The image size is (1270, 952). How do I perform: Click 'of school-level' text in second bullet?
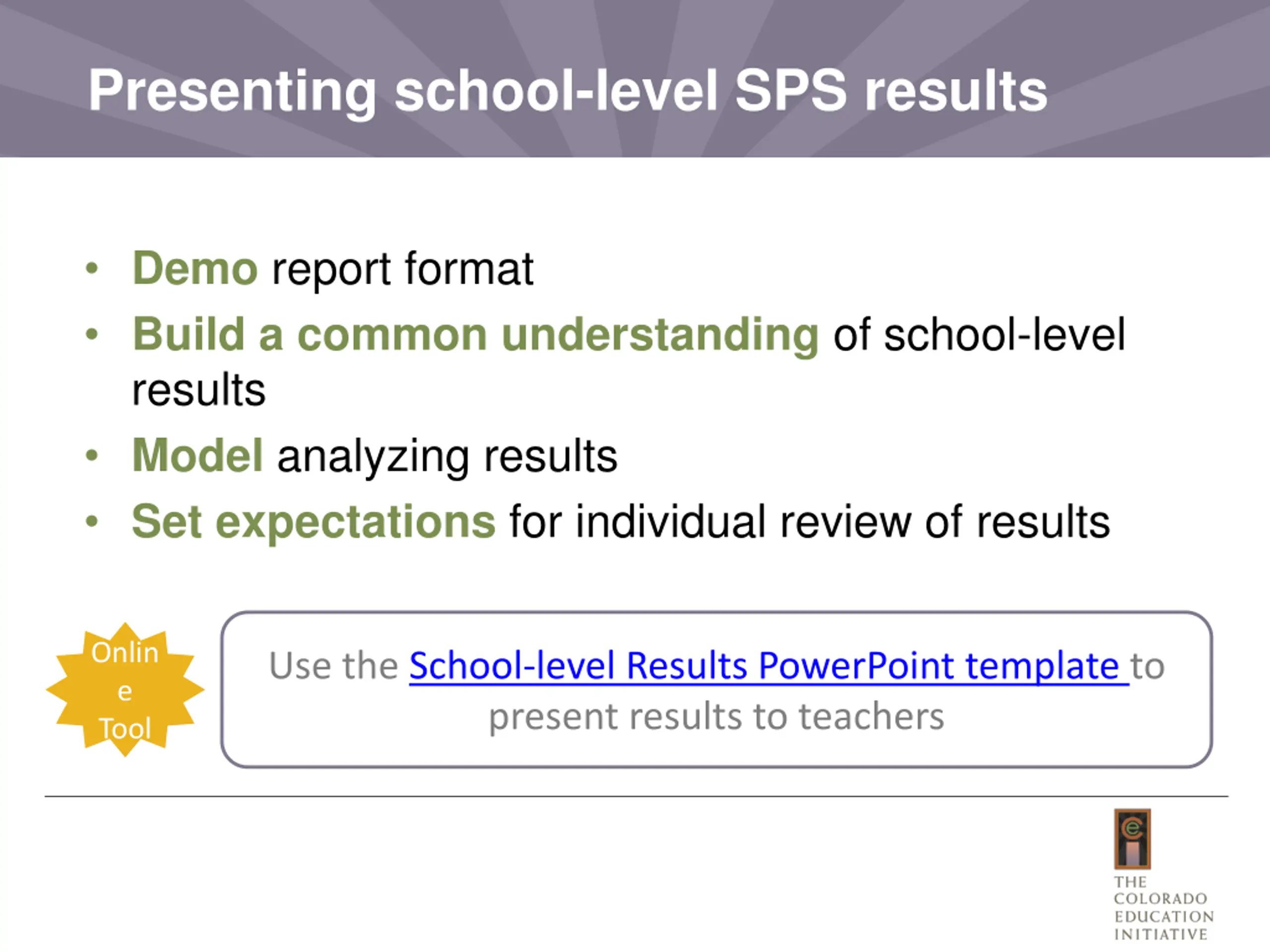click(x=979, y=335)
